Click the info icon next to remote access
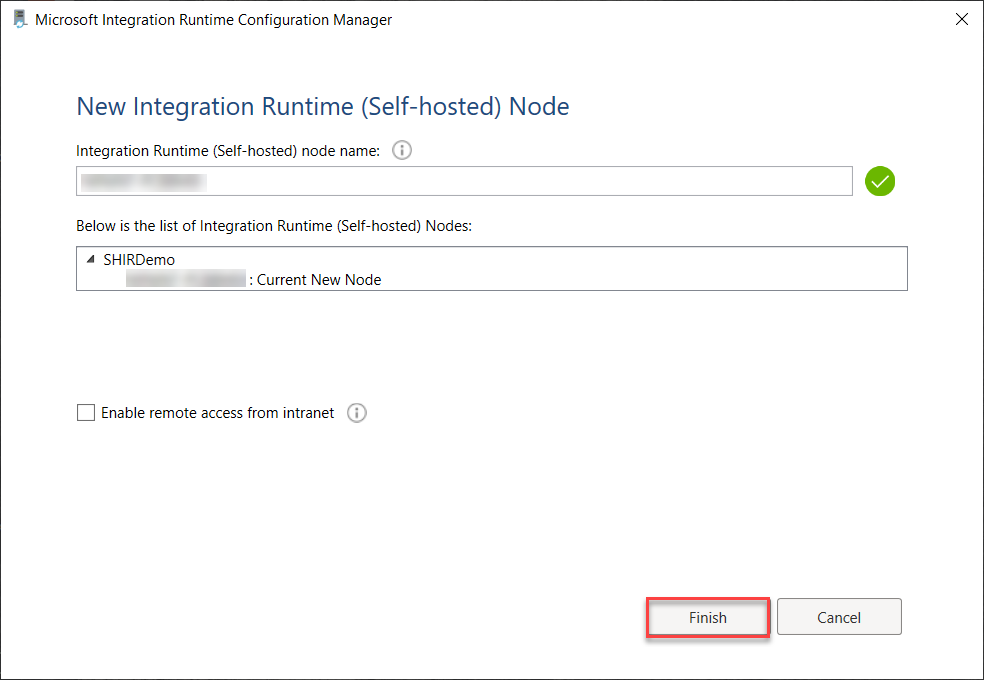This screenshot has width=984, height=680. [x=357, y=413]
